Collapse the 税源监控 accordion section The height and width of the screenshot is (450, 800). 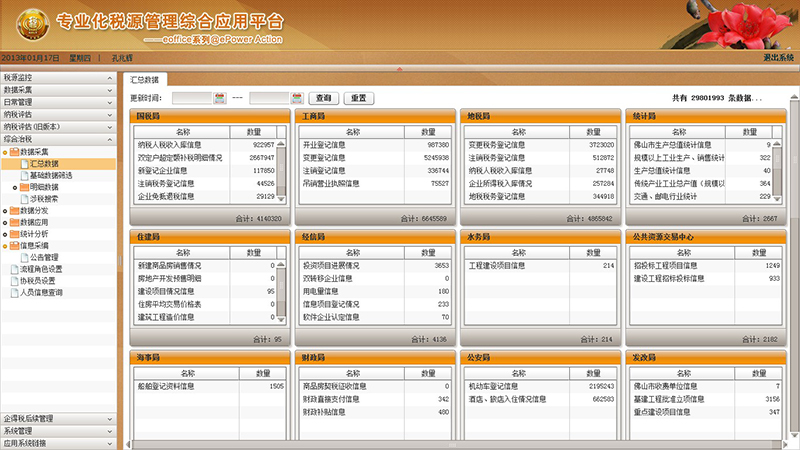pos(59,77)
